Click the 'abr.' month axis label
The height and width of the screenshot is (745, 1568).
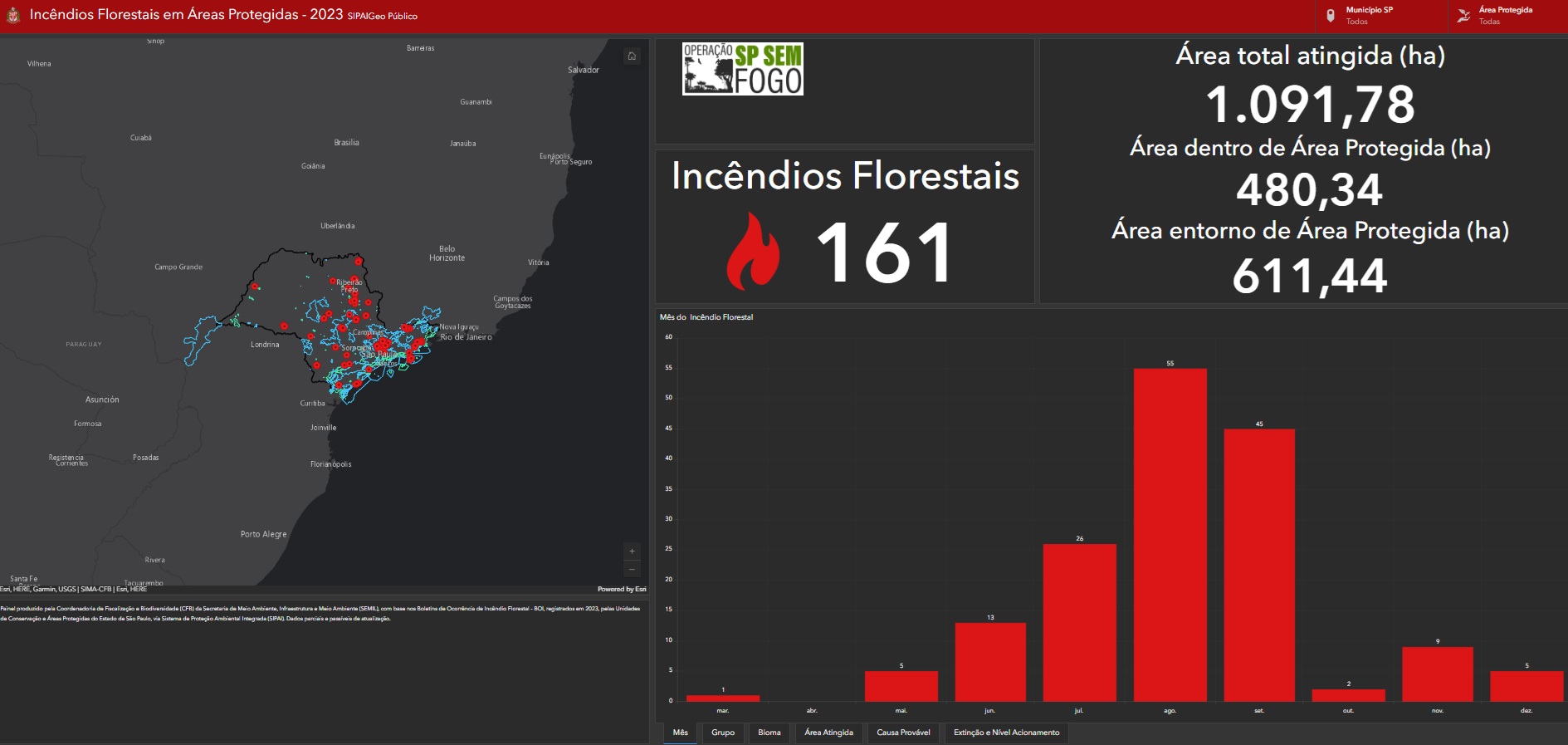(x=812, y=711)
